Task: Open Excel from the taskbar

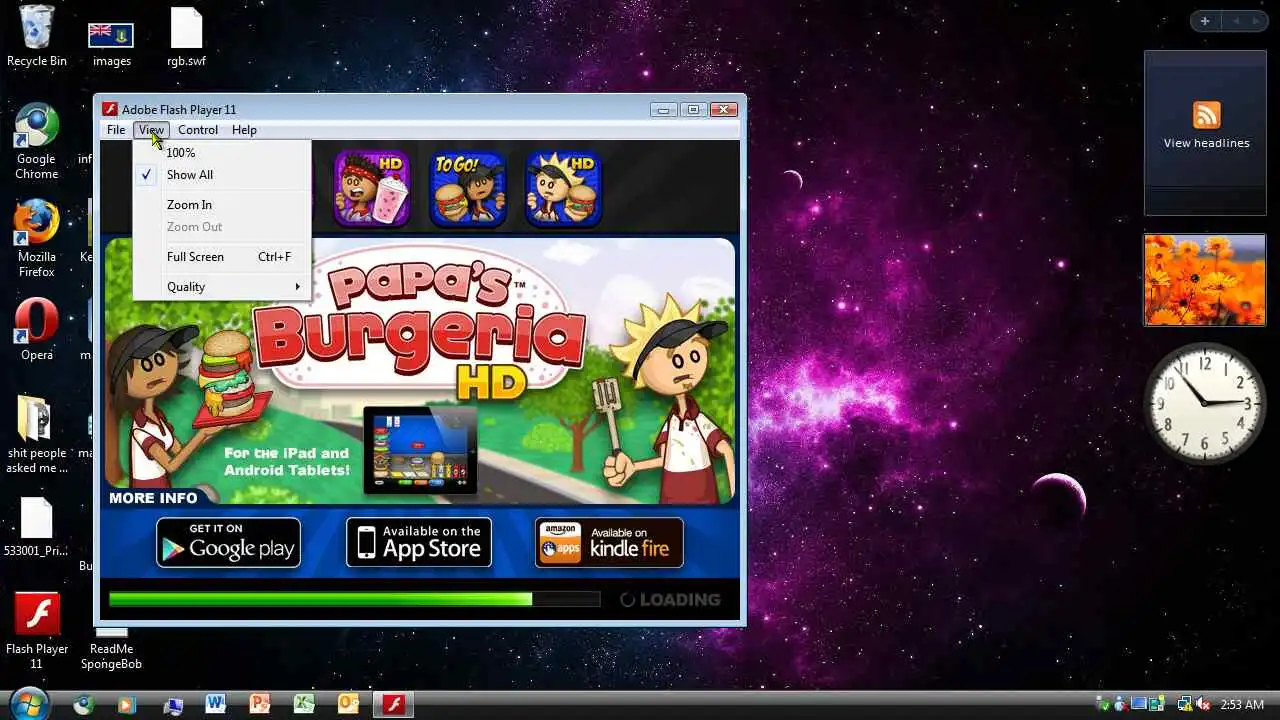Action: click(303, 704)
